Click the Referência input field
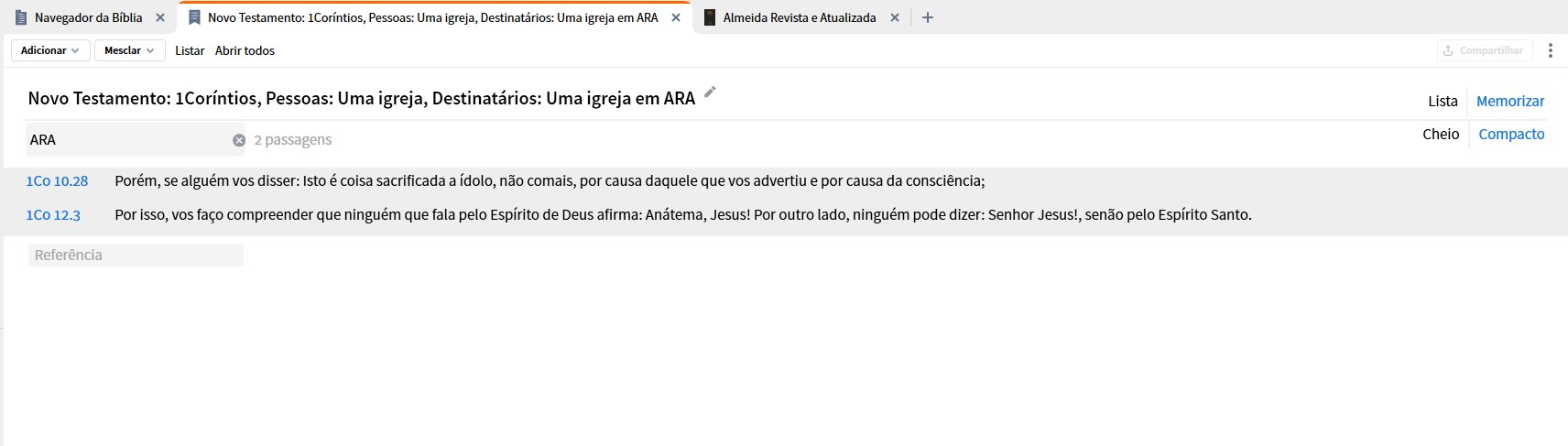The height and width of the screenshot is (446, 1568). coord(136,255)
